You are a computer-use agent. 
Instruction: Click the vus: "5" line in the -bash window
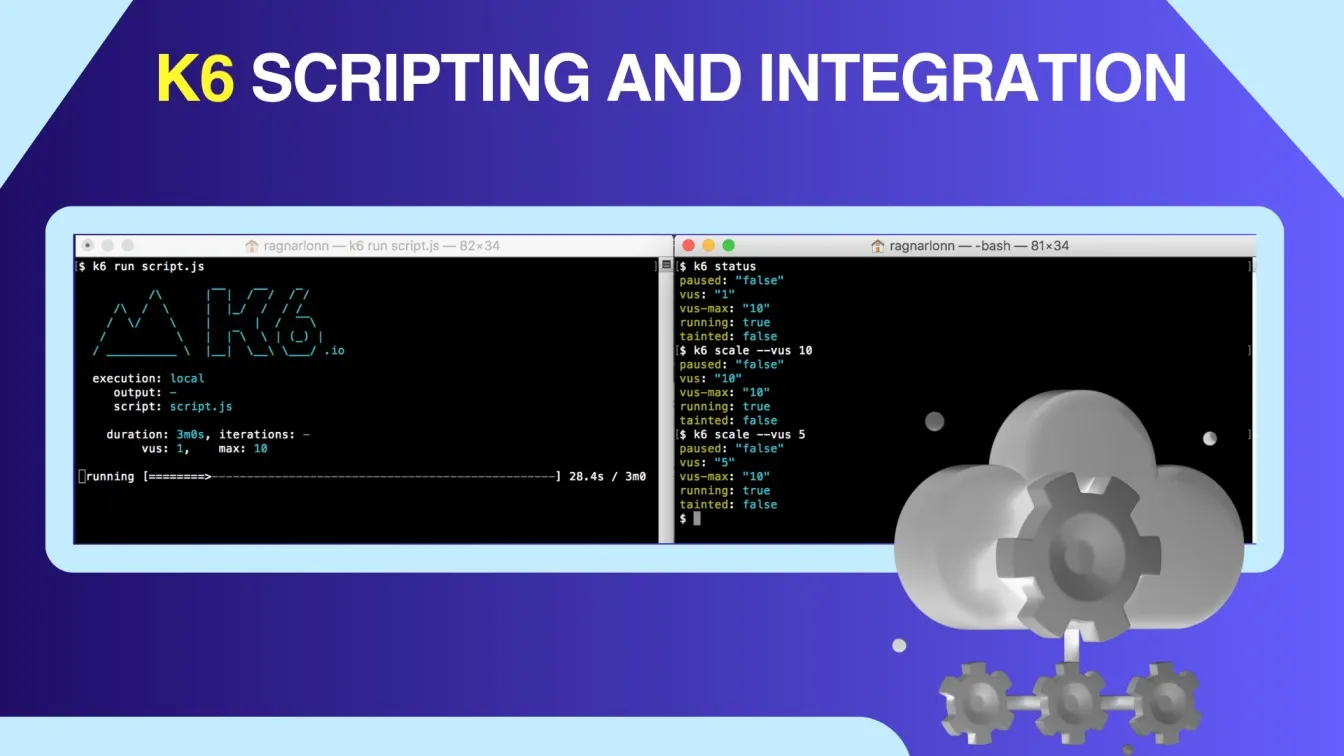pos(707,463)
